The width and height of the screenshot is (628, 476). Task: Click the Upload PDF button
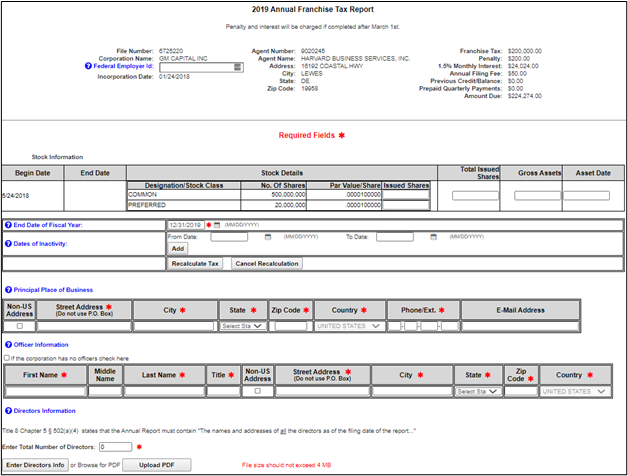point(163,465)
